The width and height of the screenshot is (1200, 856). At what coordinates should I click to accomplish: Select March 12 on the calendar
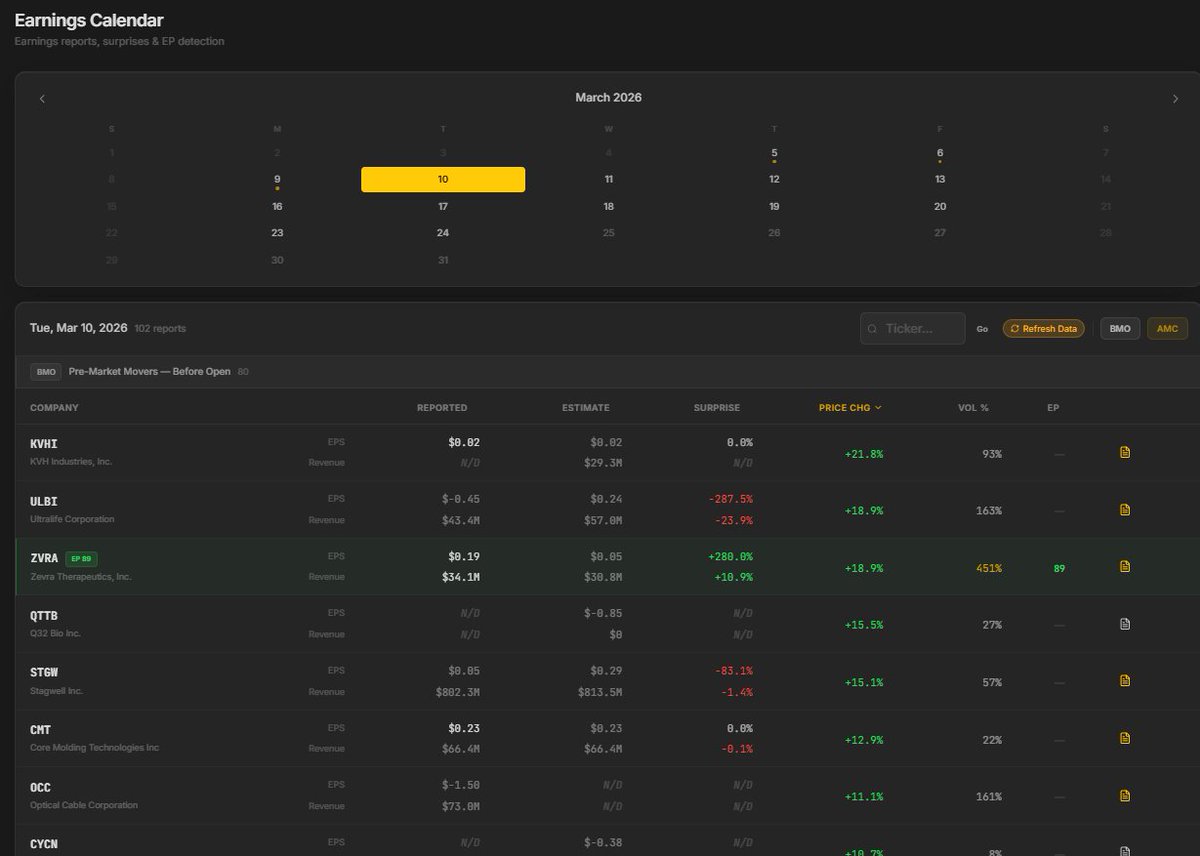pos(774,179)
